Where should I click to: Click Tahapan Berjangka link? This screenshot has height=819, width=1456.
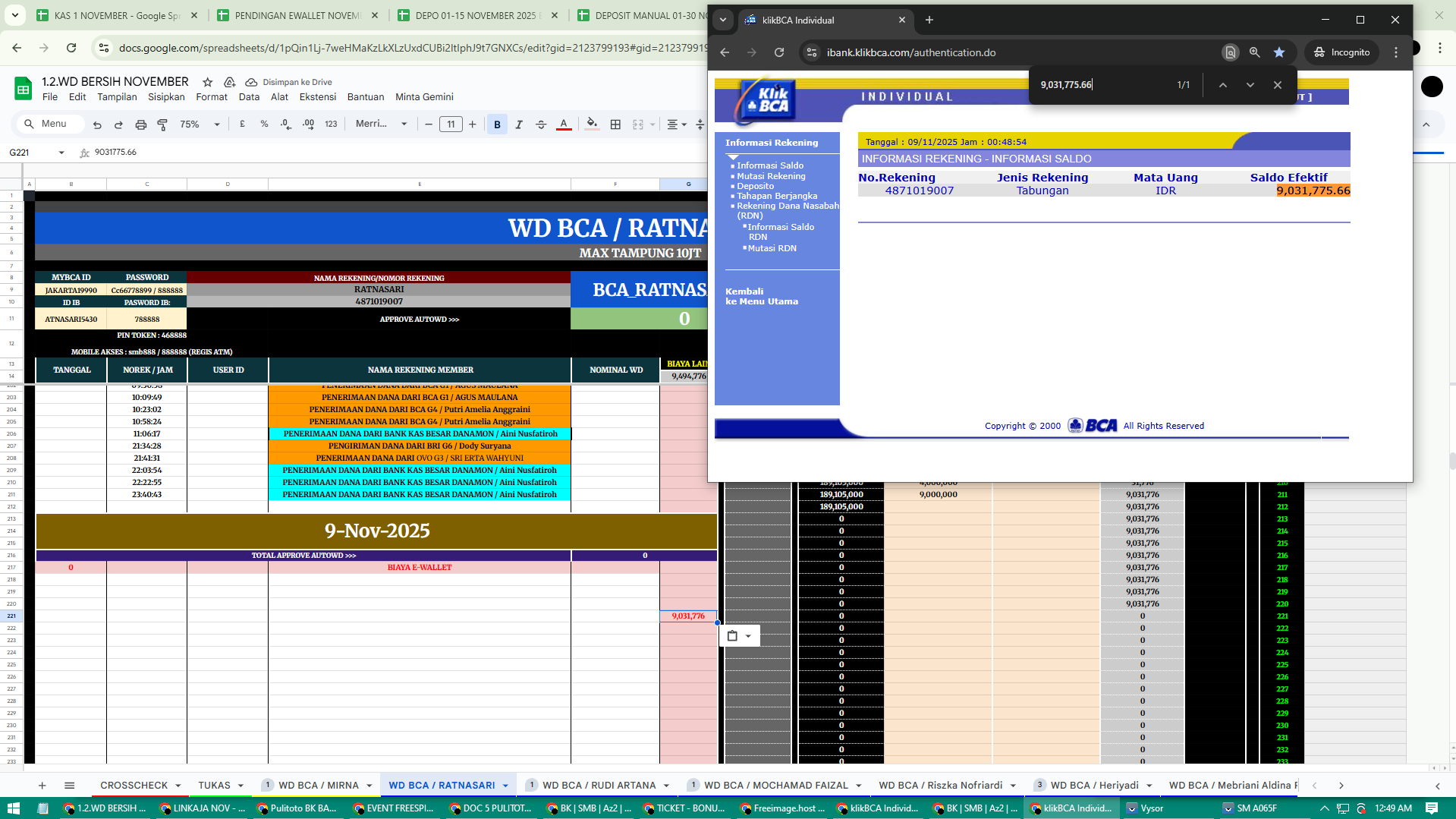tap(777, 196)
